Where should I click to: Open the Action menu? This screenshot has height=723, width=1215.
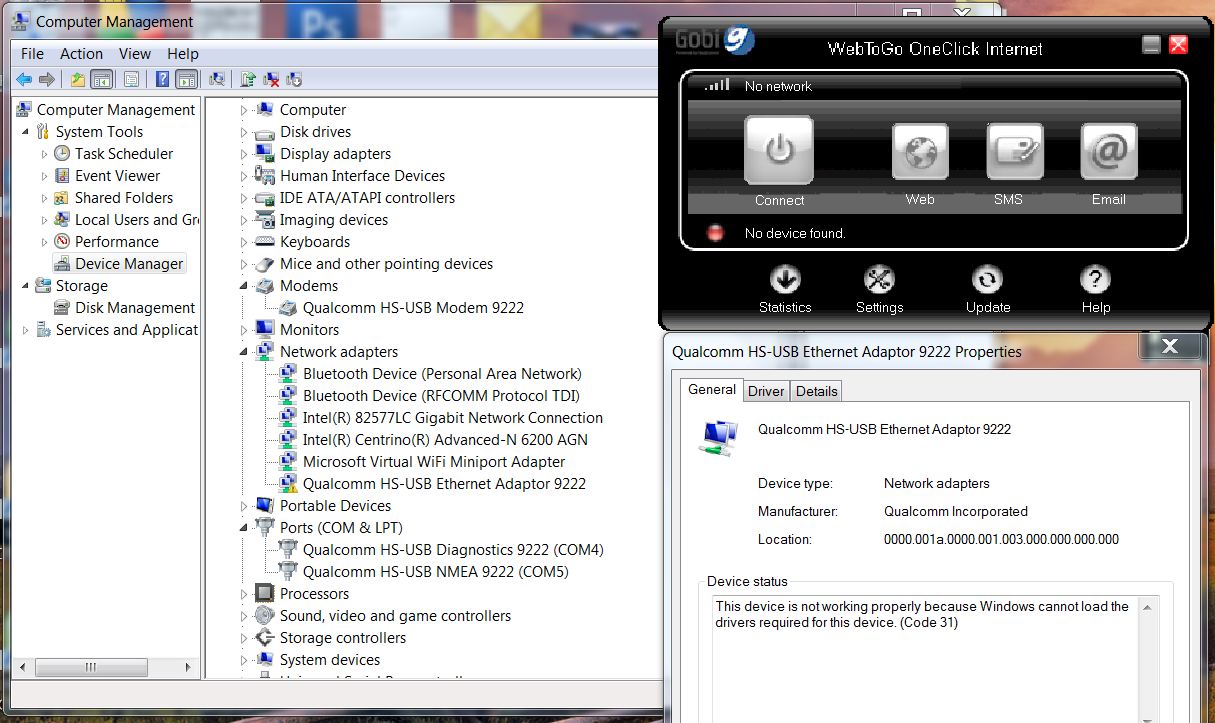81,54
